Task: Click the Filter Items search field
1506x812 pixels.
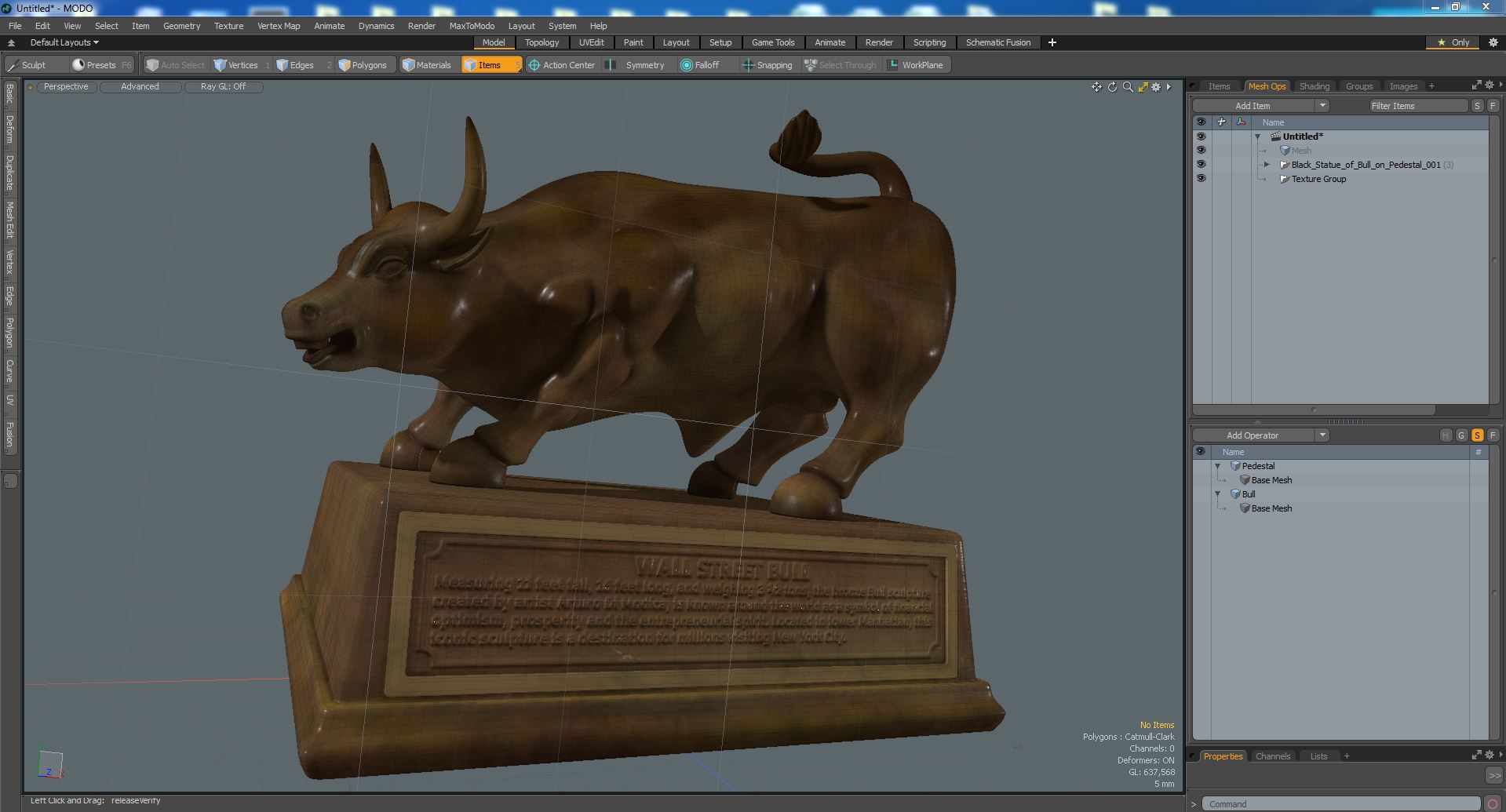Action: 1418,106
